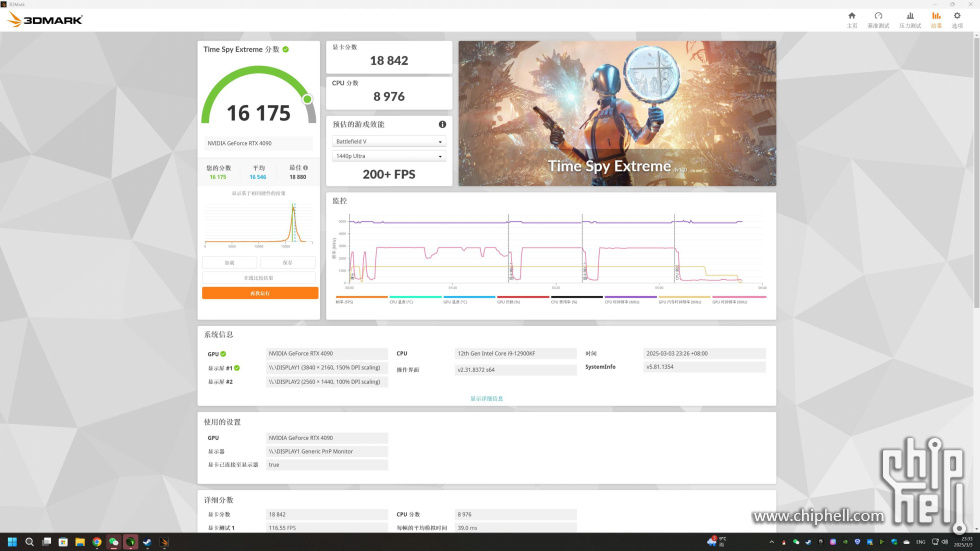
Task: Click the NVIDIA GeForce RTX 4090 label under gauge
Action: click(259, 143)
